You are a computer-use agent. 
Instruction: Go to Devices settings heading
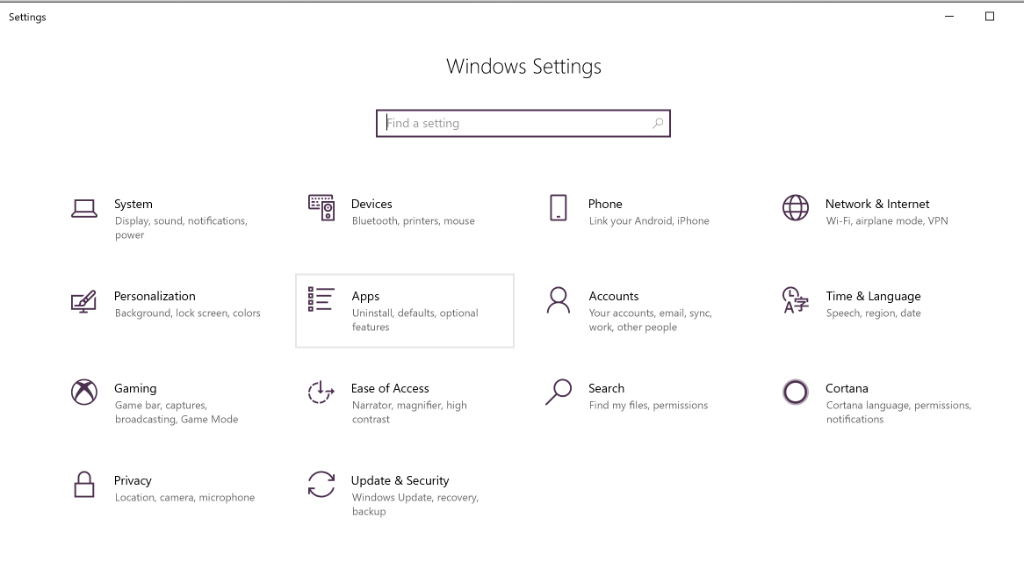372,204
